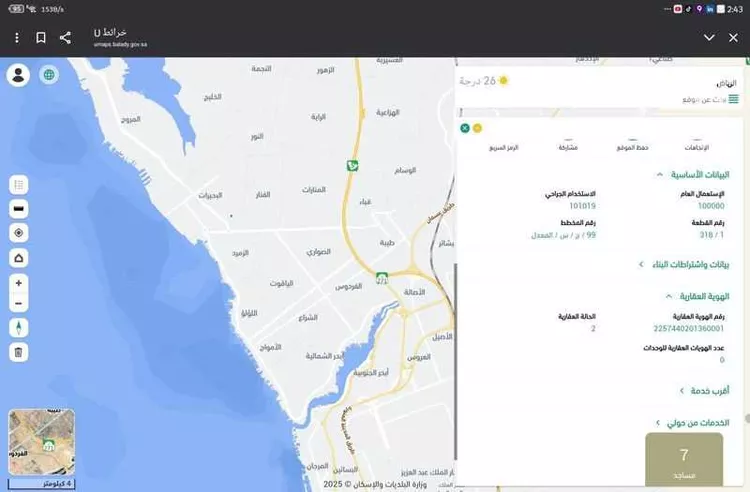This screenshot has height=492, width=750.
Task: Click the الياقوت district label on map
Action: (x=281, y=284)
